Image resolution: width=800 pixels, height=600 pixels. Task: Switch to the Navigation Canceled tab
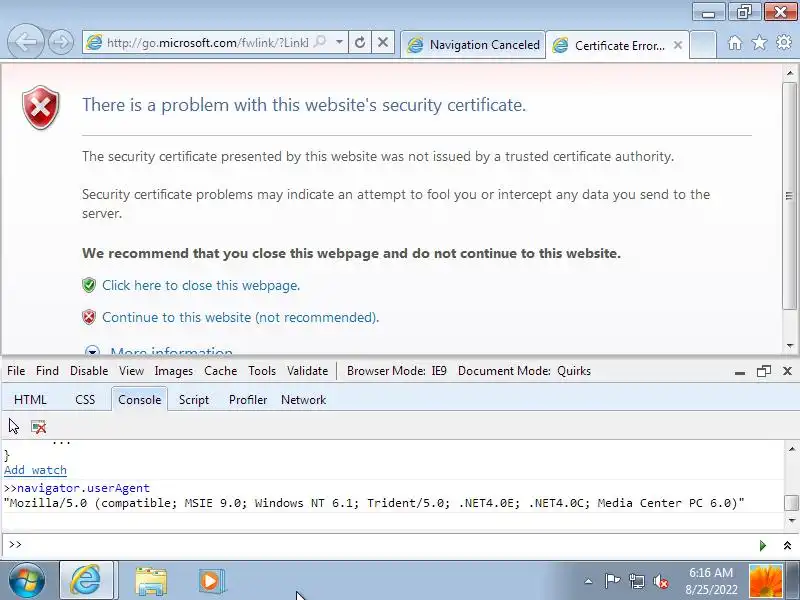pyautogui.click(x=473, y=45)
